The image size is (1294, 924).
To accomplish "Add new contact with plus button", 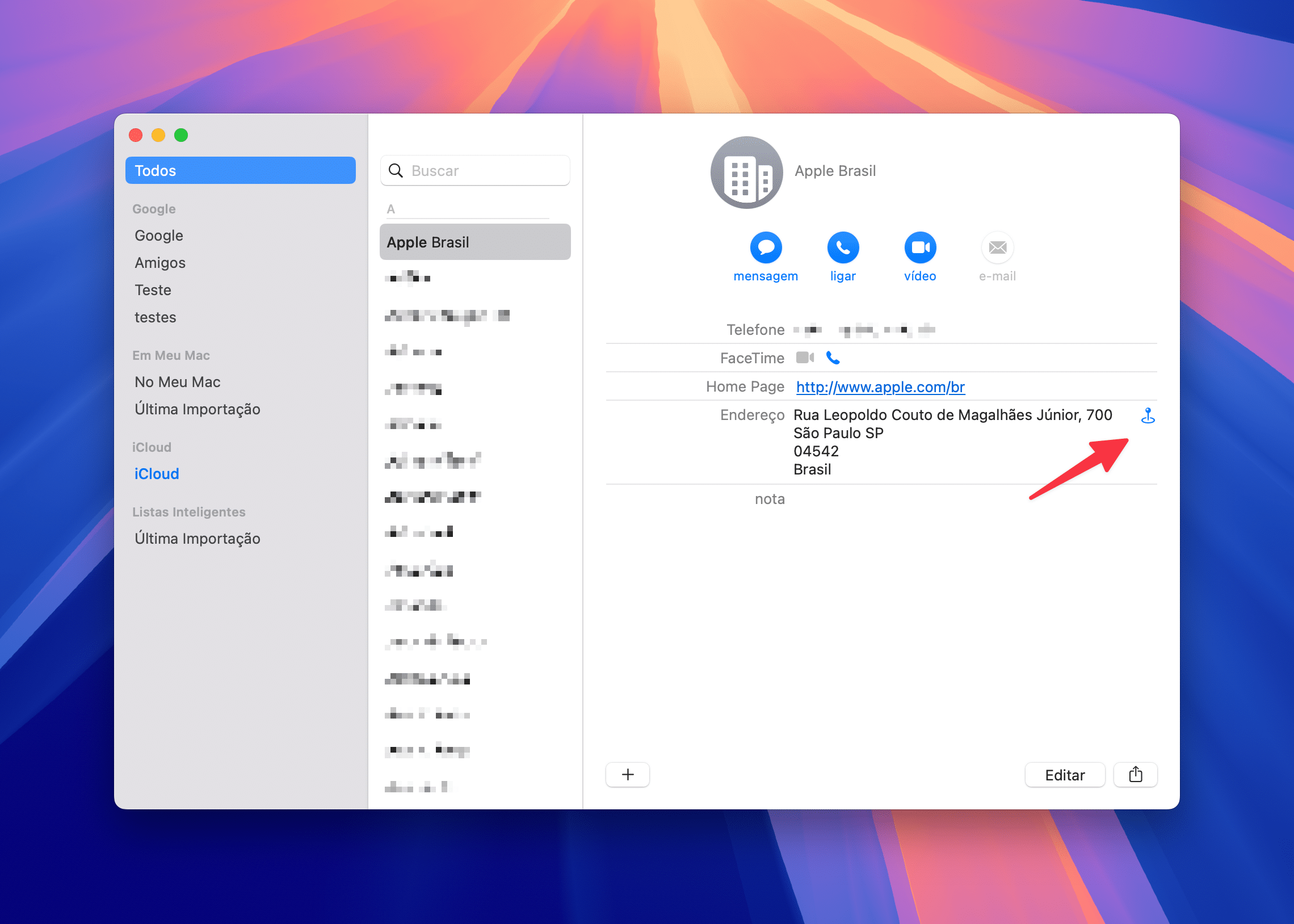I will pyautogui.click(x=627, y=774).
